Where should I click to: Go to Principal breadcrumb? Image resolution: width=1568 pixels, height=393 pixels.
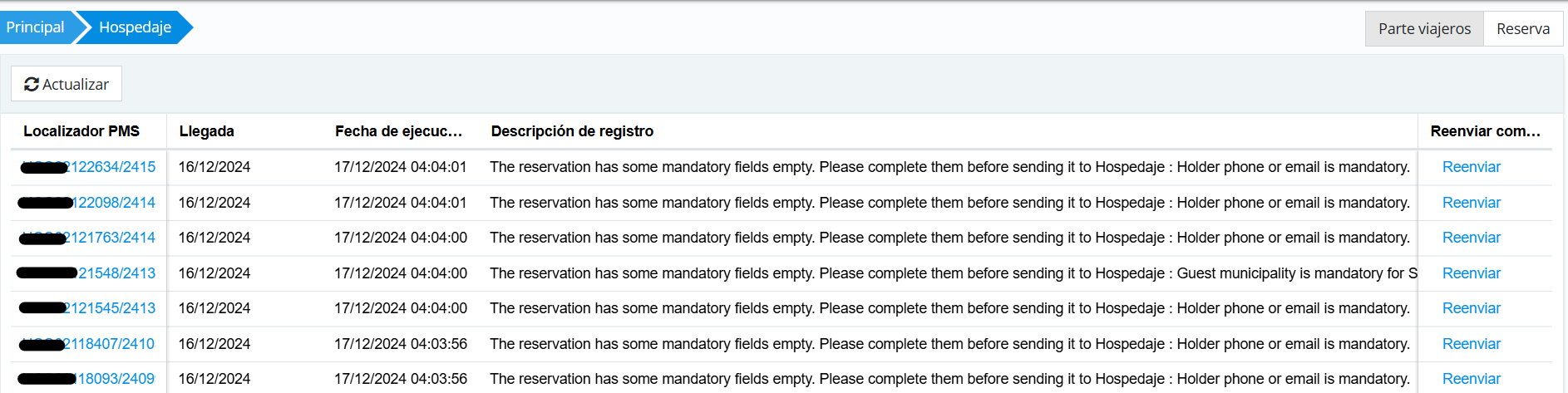(35, 27)
